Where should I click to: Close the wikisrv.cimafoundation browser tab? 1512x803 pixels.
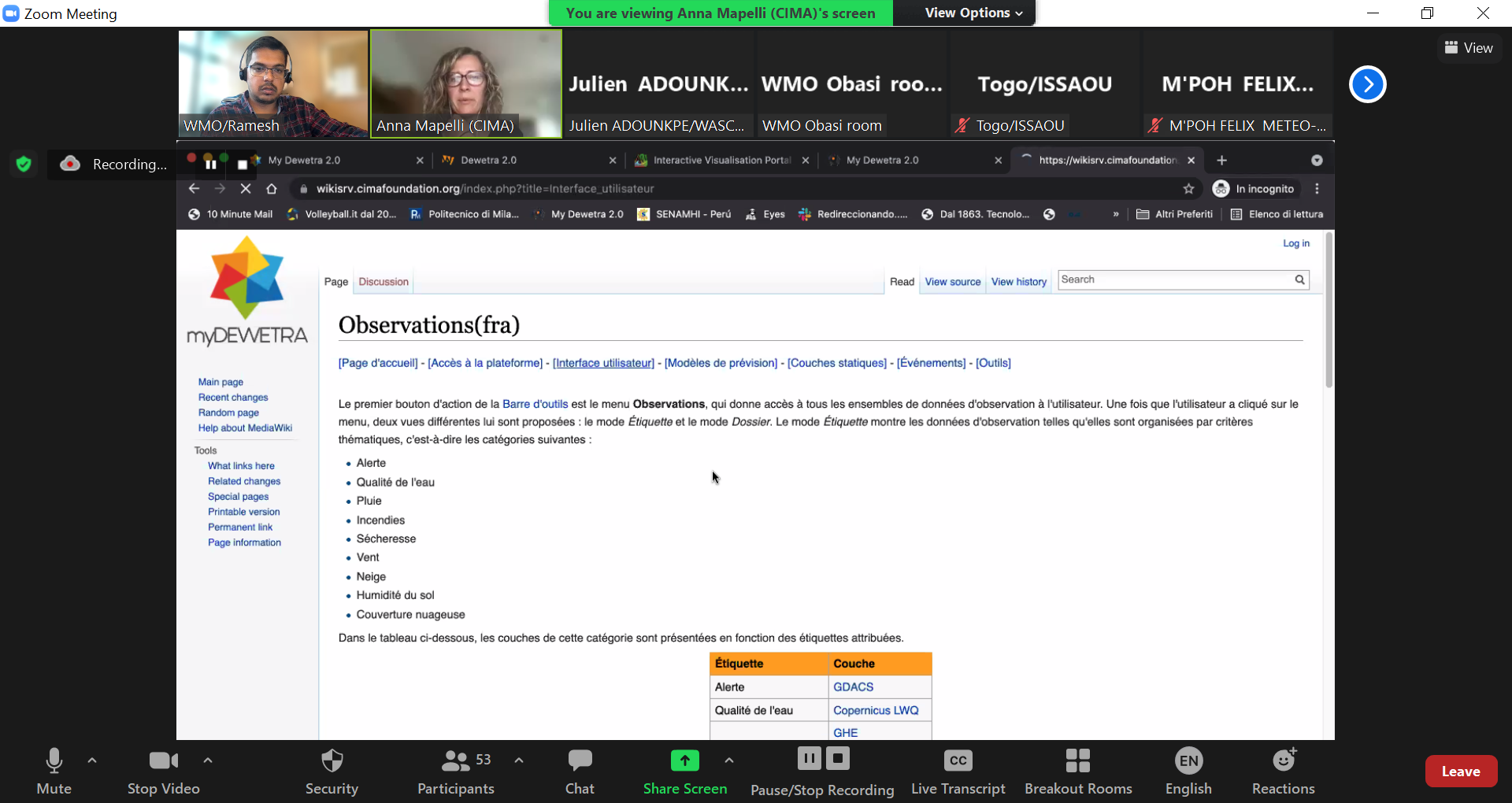[x=1191, y=160]
